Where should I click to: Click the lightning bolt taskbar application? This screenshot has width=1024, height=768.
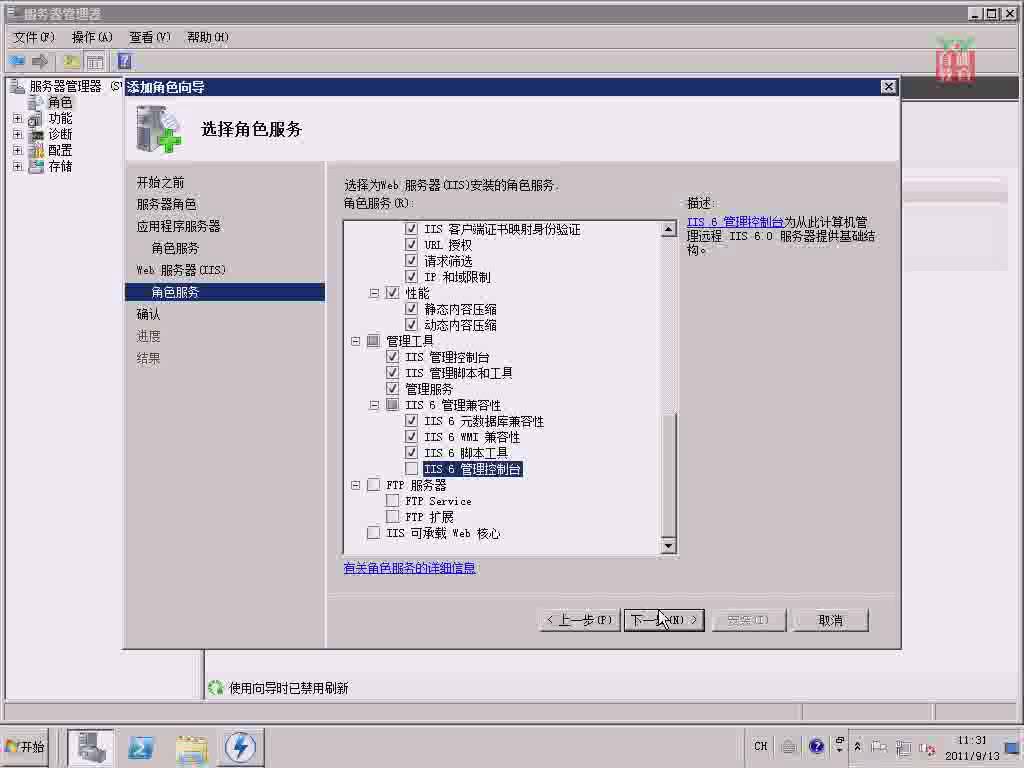[x=240, y=748]
